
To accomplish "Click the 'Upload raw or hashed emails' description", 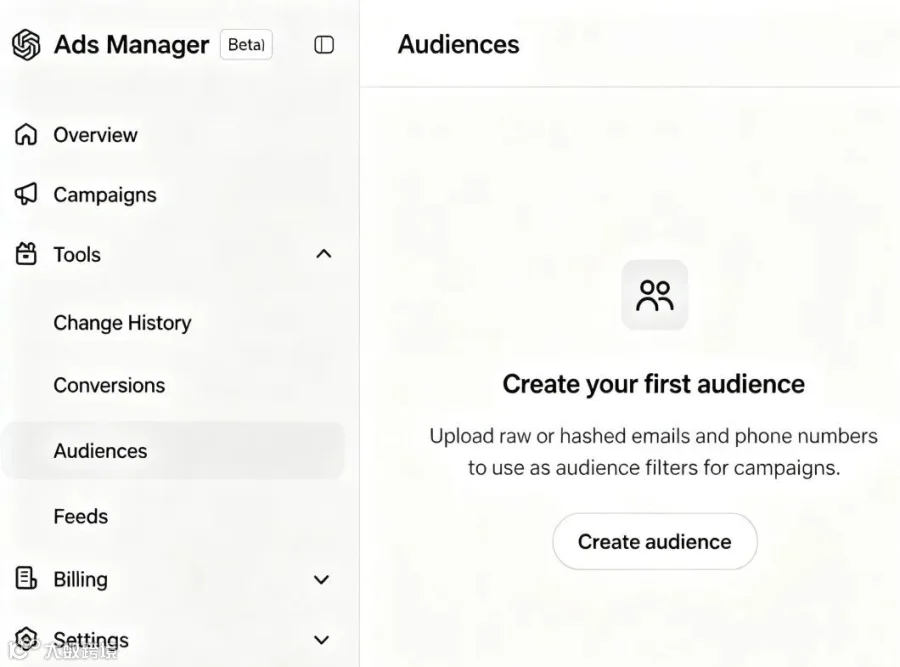I will [x=654, y=452].
